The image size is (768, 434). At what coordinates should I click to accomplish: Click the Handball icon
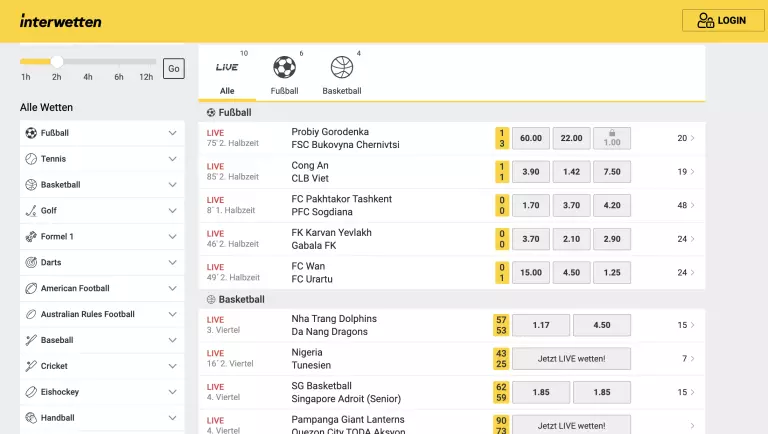31,418
